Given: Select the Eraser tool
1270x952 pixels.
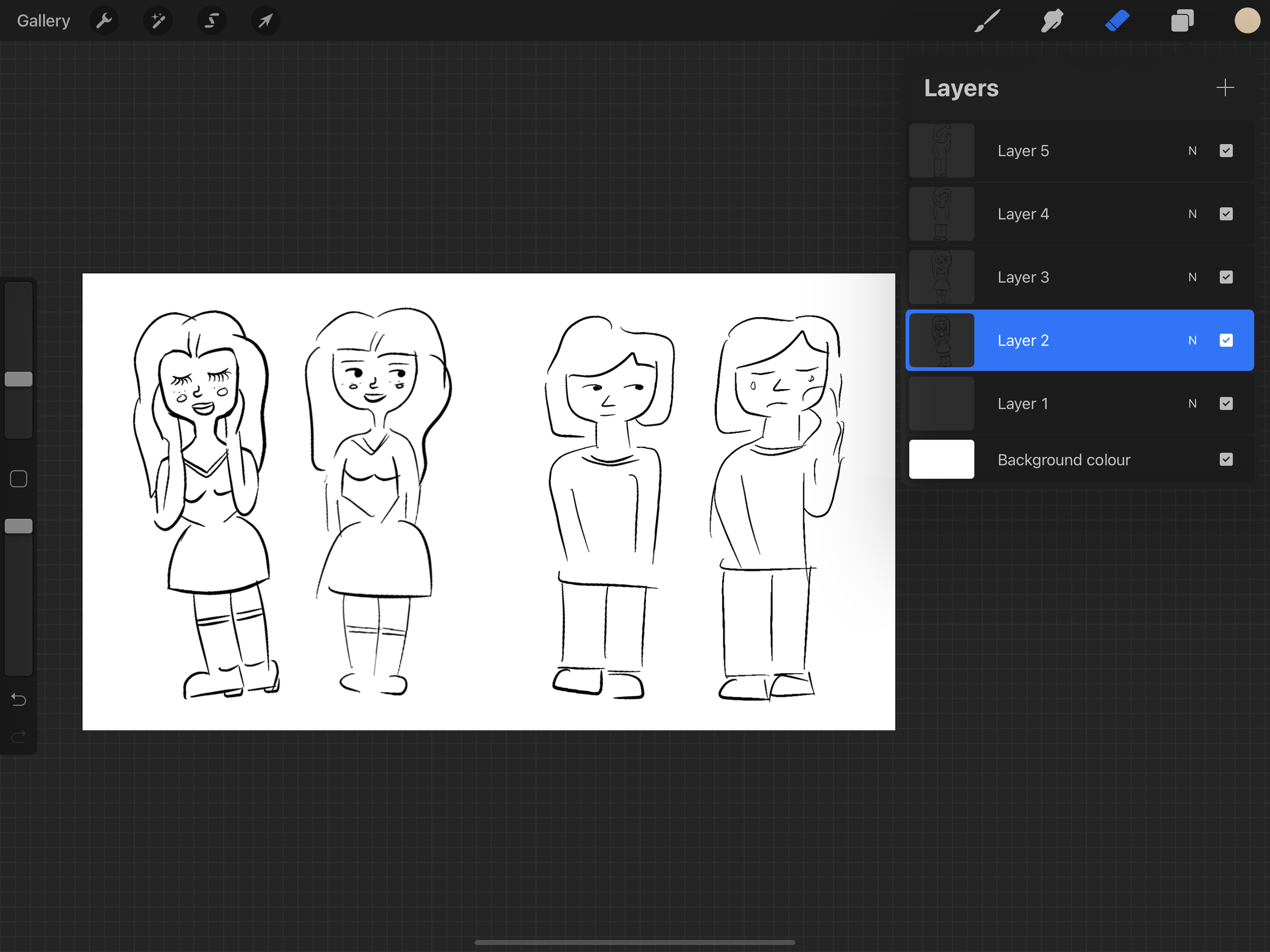Looking at the screenshot, I should click(1117, 21).
